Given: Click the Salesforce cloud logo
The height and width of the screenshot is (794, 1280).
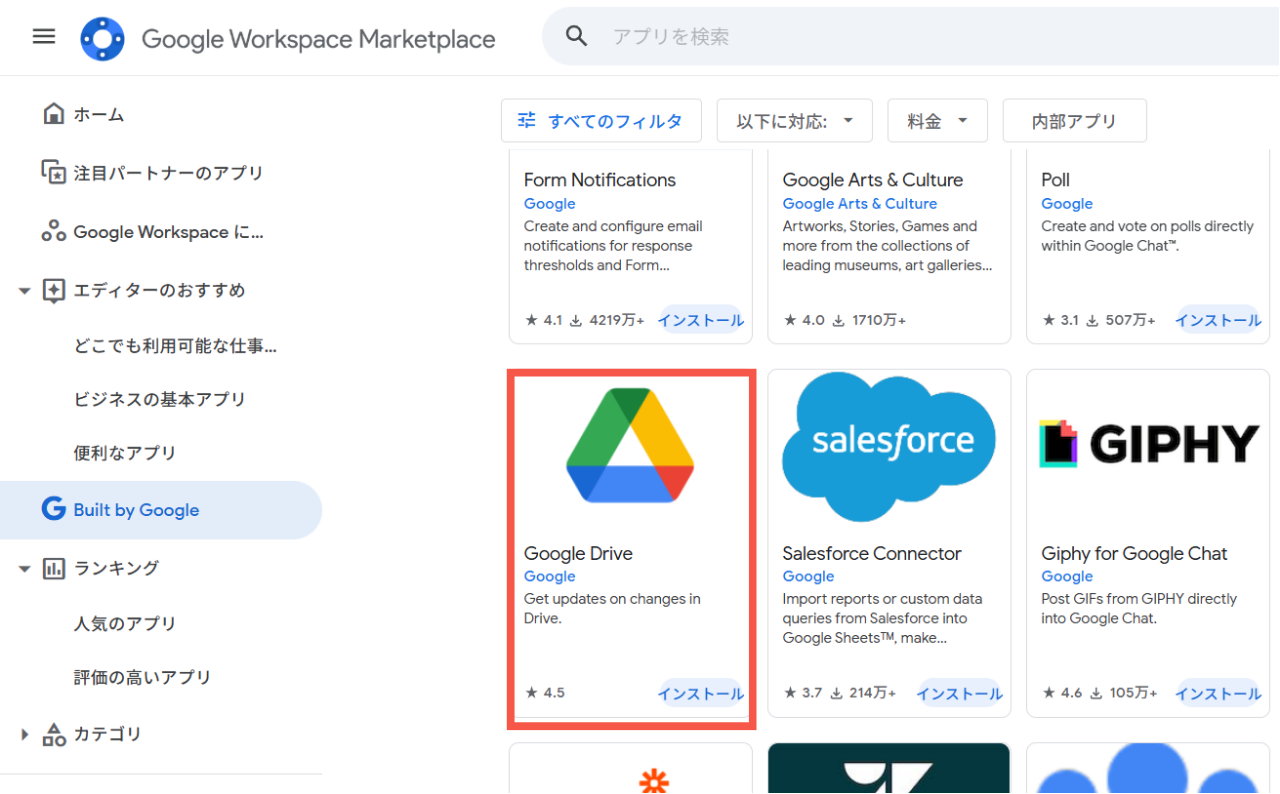Looking at the screenshot, I should 889,446.
